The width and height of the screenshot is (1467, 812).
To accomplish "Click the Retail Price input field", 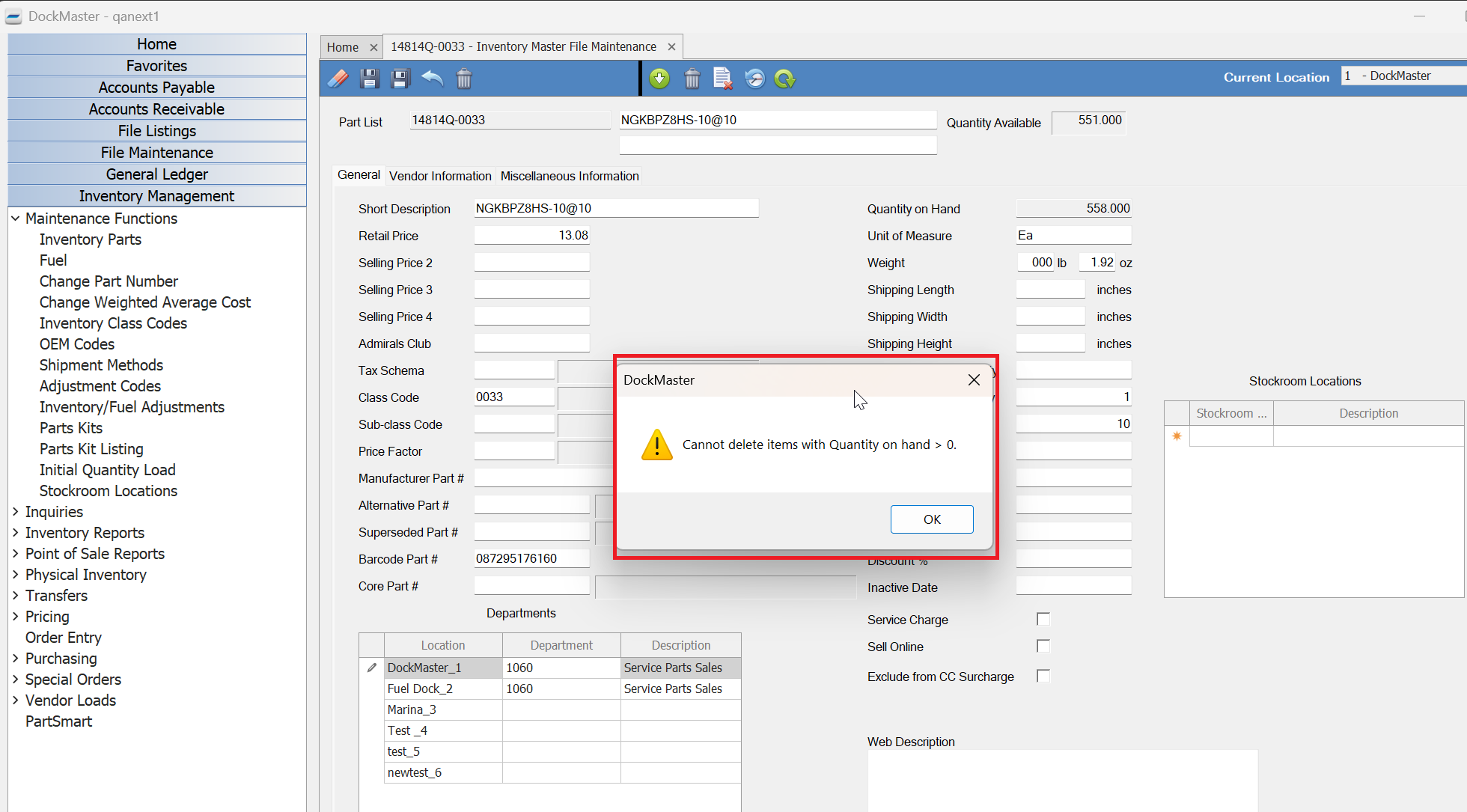I will pyautogui.click(x=532, y=236).
